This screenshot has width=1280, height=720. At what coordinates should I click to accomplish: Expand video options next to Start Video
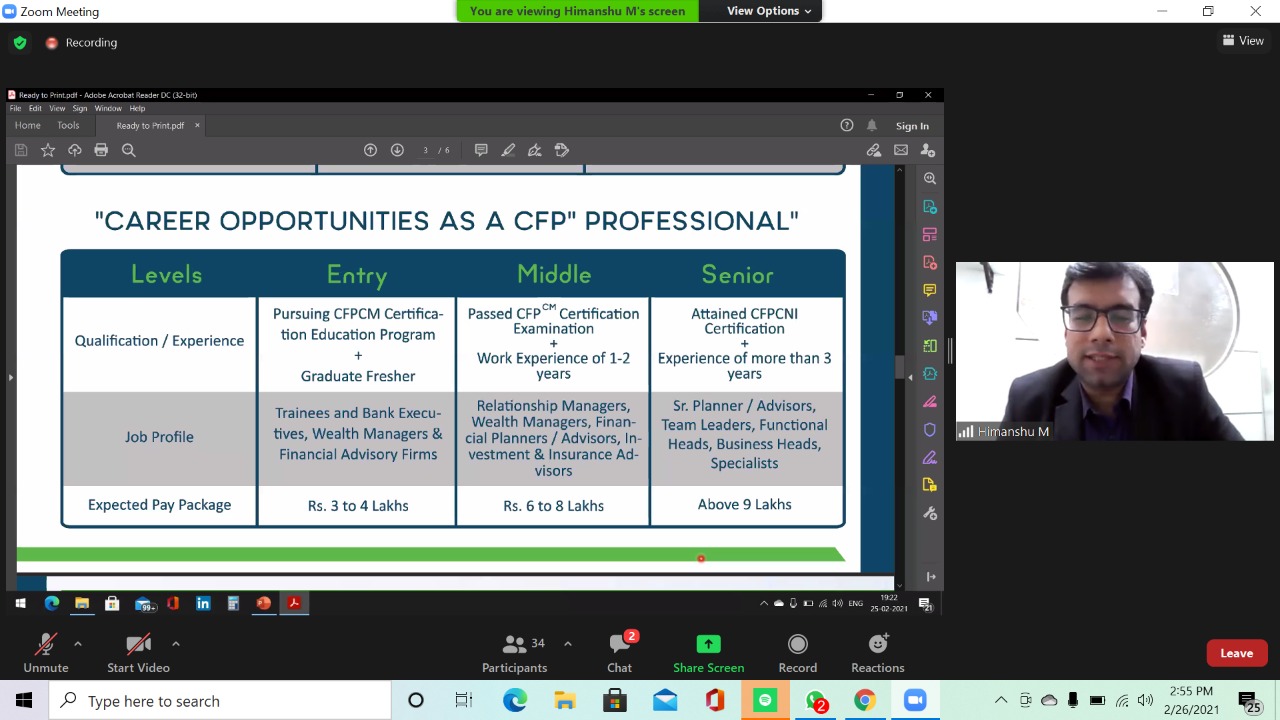point(176,643)
